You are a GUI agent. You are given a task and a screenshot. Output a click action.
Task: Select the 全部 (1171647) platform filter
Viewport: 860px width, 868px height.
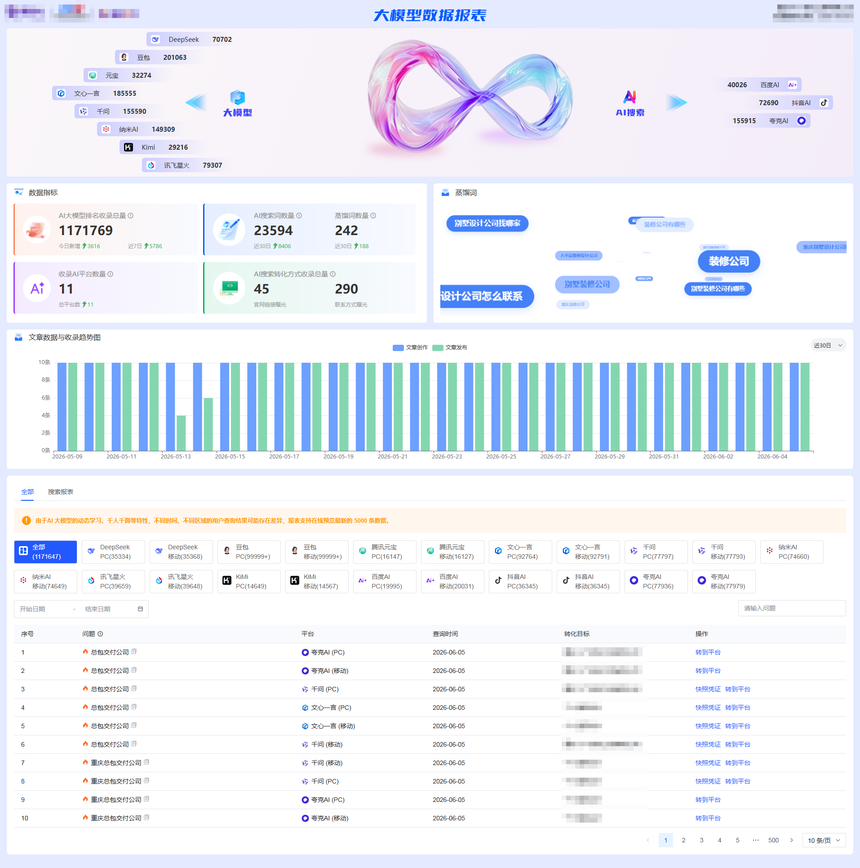[x=45, y=552]
